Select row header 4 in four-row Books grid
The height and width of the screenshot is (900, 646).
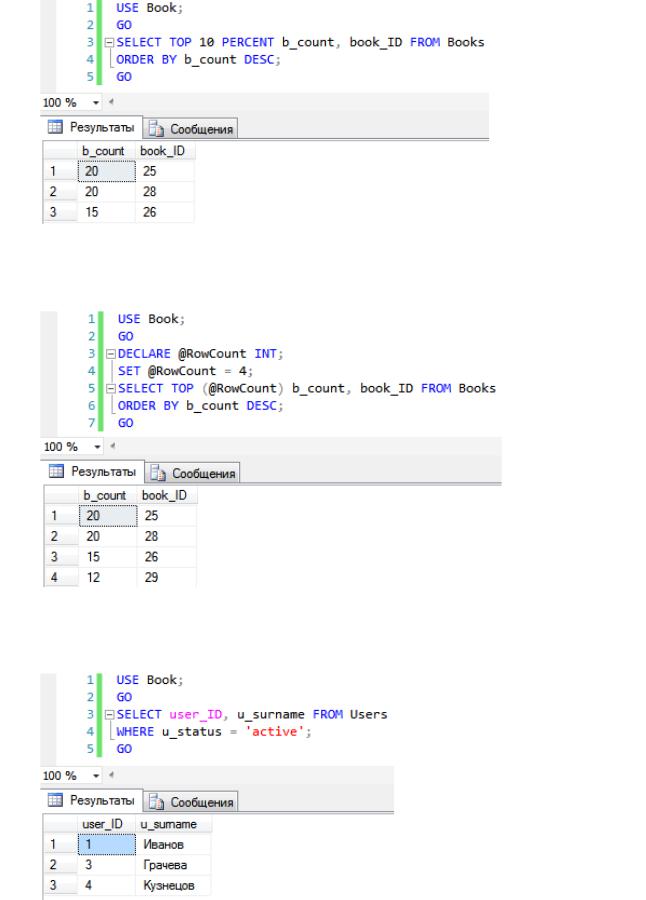tap(61, 577)
